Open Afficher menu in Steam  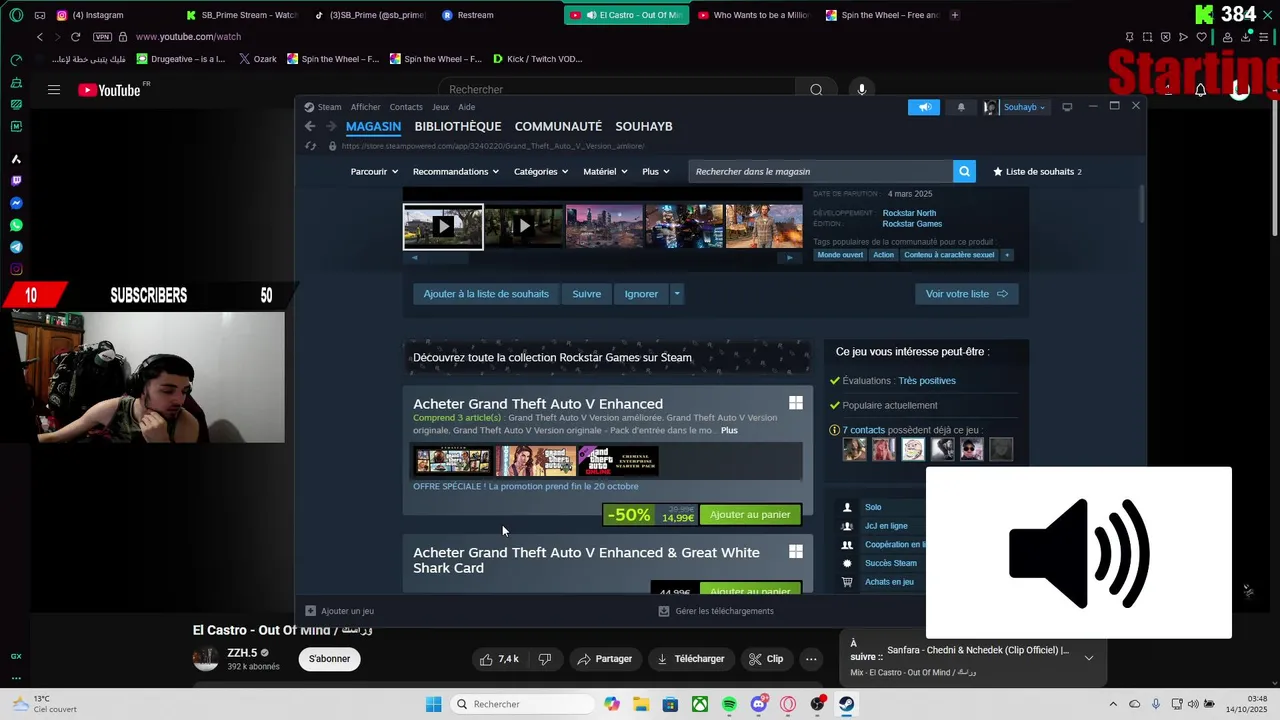(x=365, y=107)
